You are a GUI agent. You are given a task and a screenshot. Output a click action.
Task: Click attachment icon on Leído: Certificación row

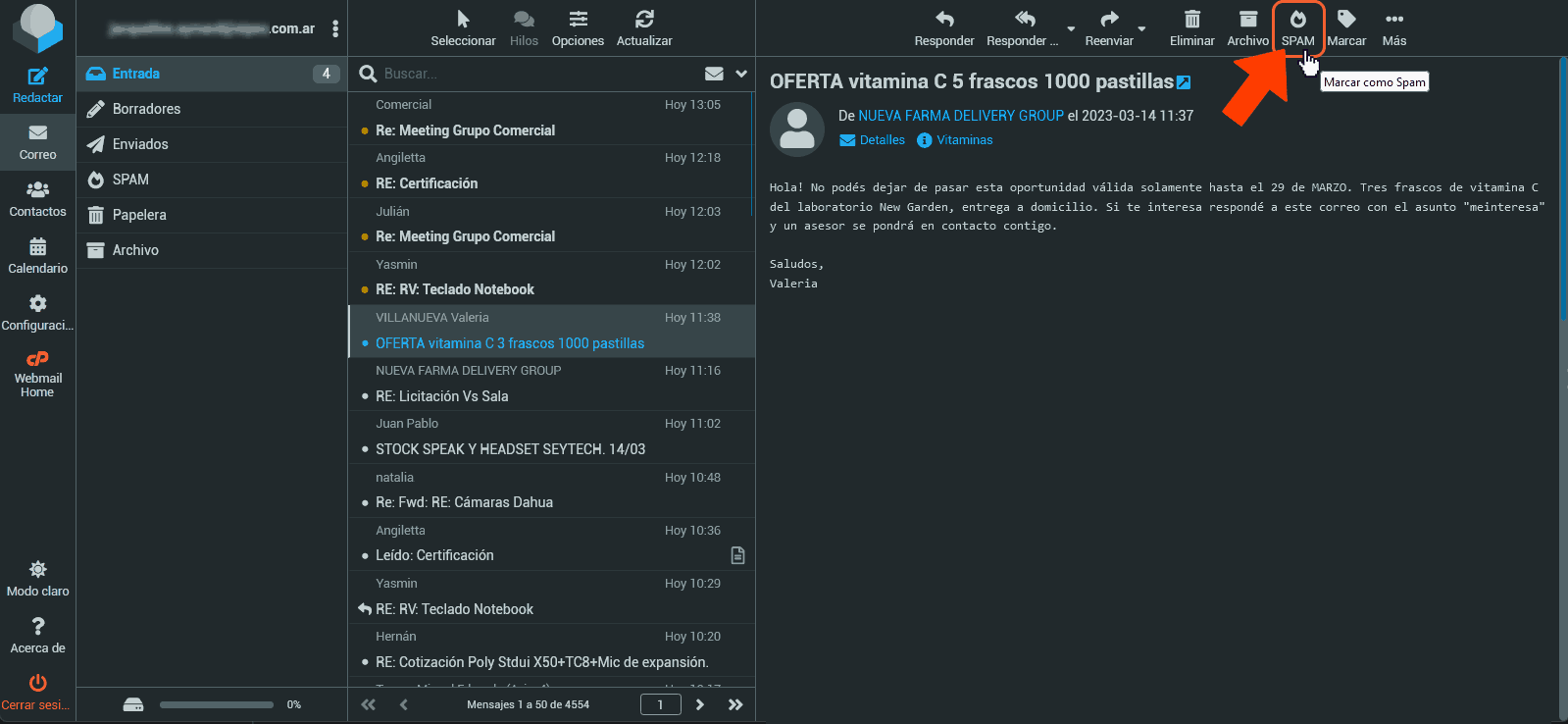coord(737,555)
